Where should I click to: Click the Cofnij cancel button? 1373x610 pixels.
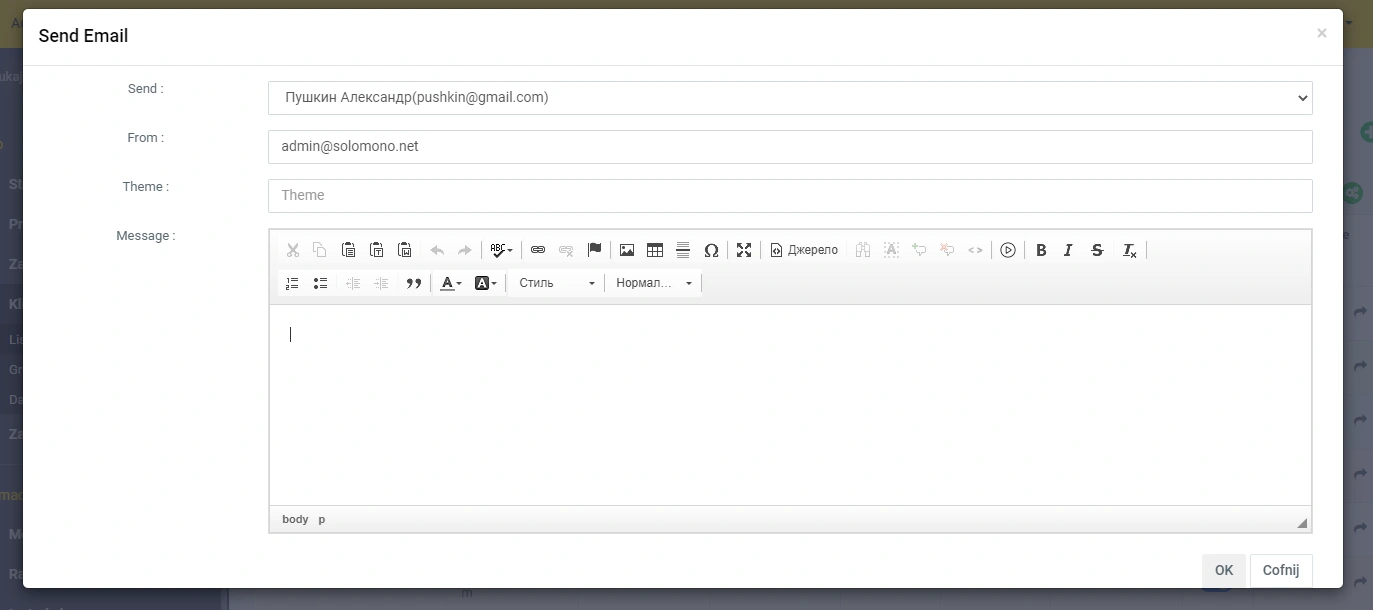click(x=1280, y=570)
